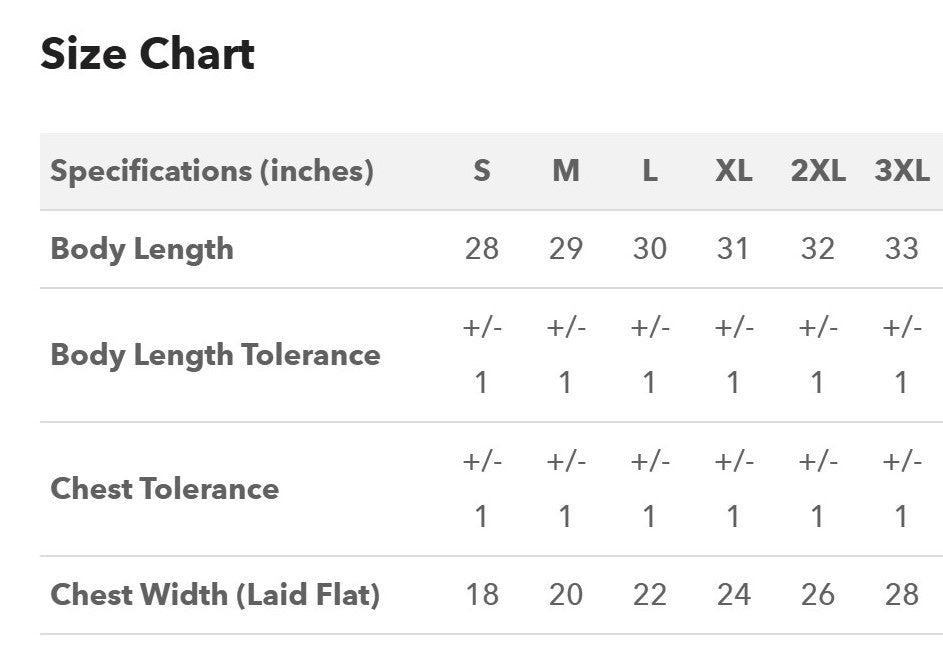Select the M size column header
The width and height of the screenshot is (943, 658).
[566, 171]
